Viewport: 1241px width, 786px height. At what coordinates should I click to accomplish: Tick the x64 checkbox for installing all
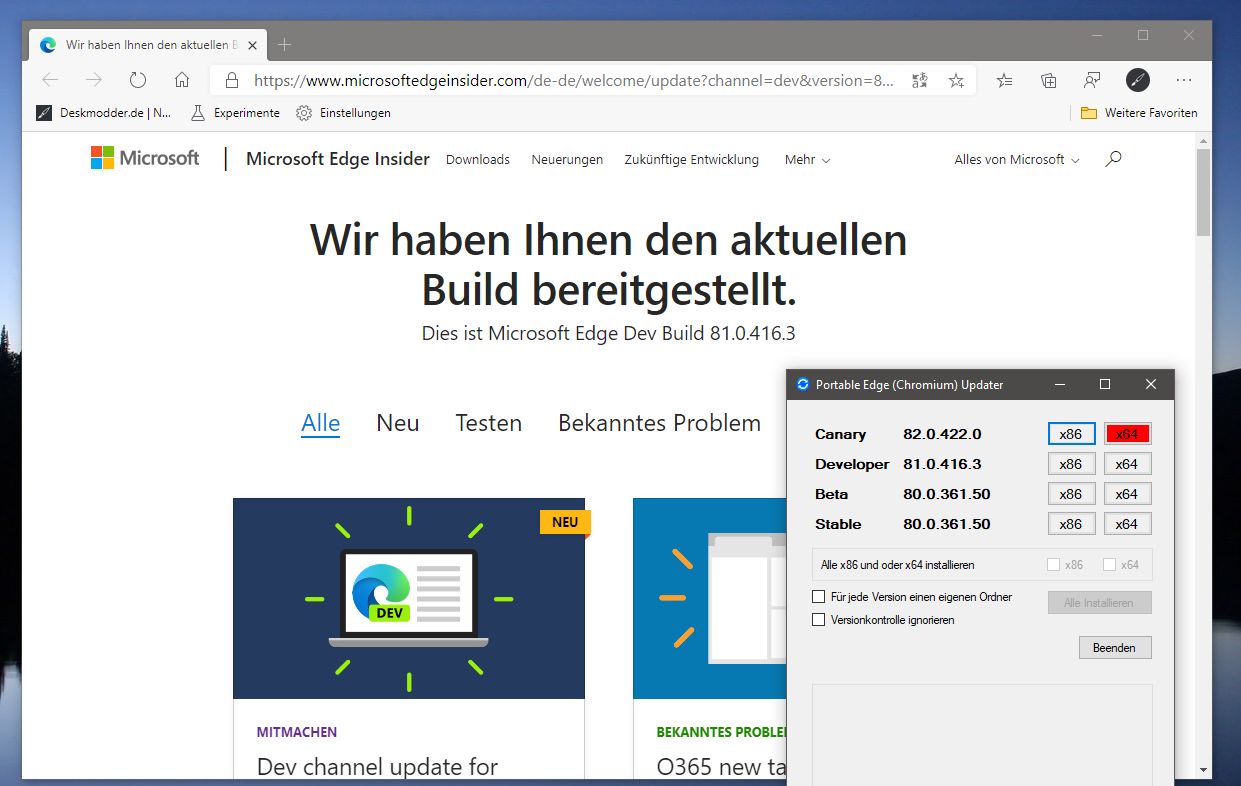[x=1109, y=565]
